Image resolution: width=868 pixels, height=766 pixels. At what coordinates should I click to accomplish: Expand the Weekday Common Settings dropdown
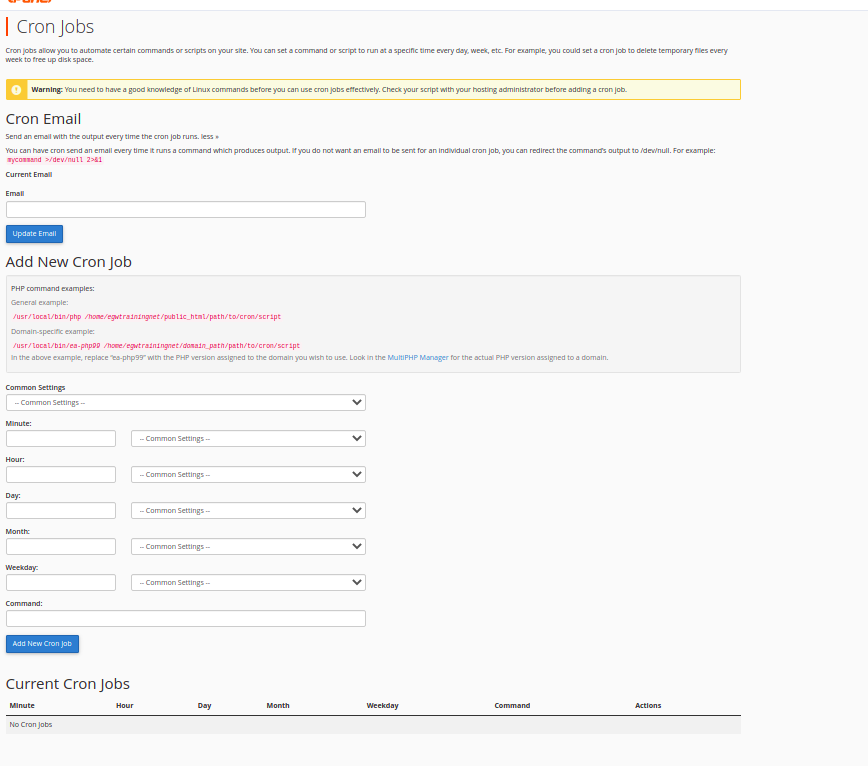click(x=248, y=582)
